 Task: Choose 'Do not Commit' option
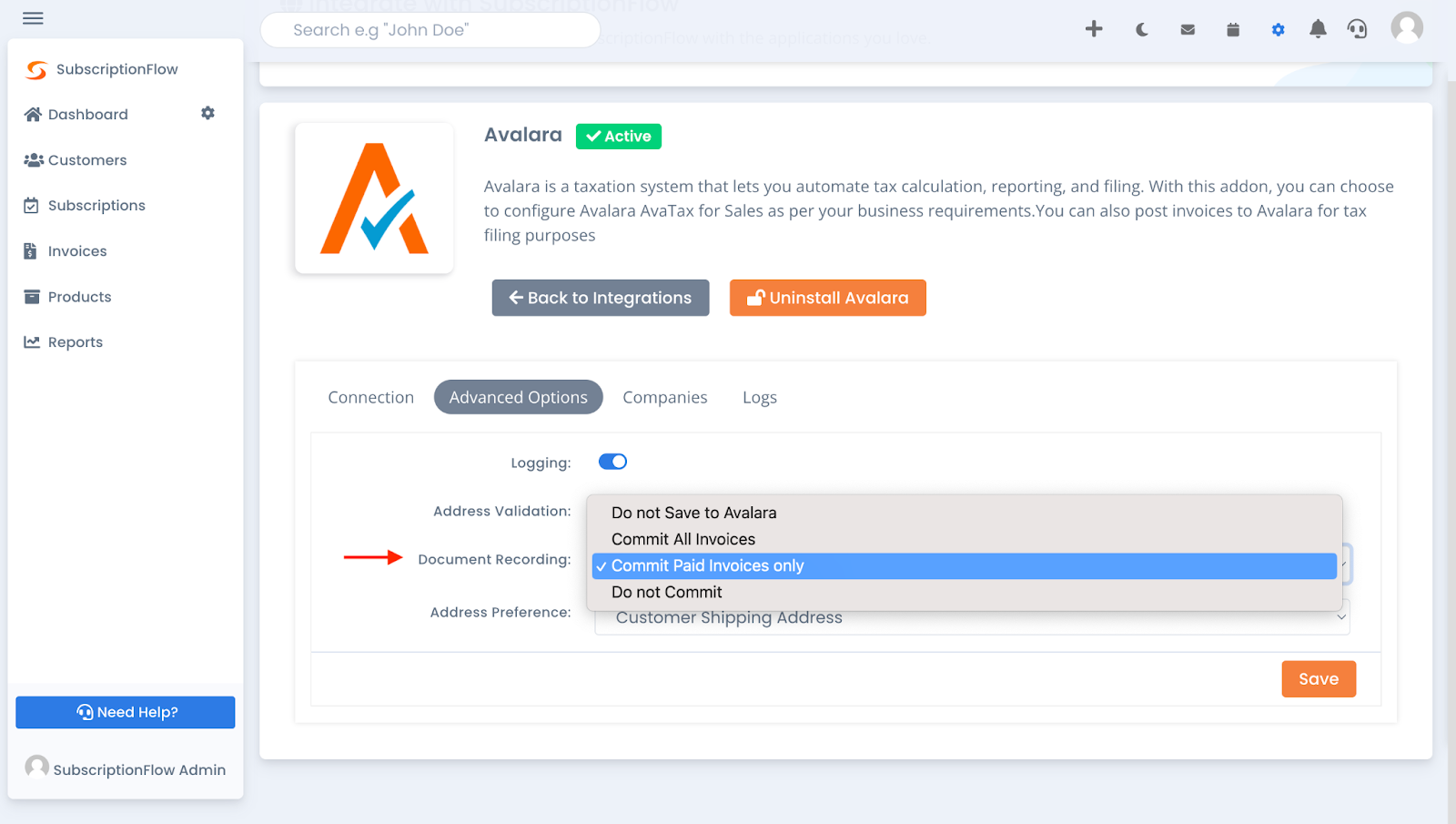965,592
